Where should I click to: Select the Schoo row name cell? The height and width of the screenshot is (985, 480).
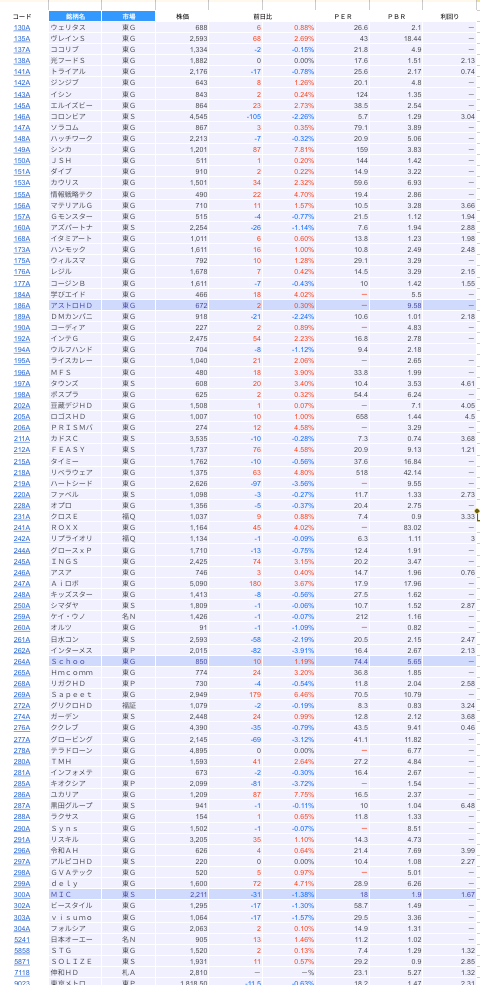(x=75, y=661)
